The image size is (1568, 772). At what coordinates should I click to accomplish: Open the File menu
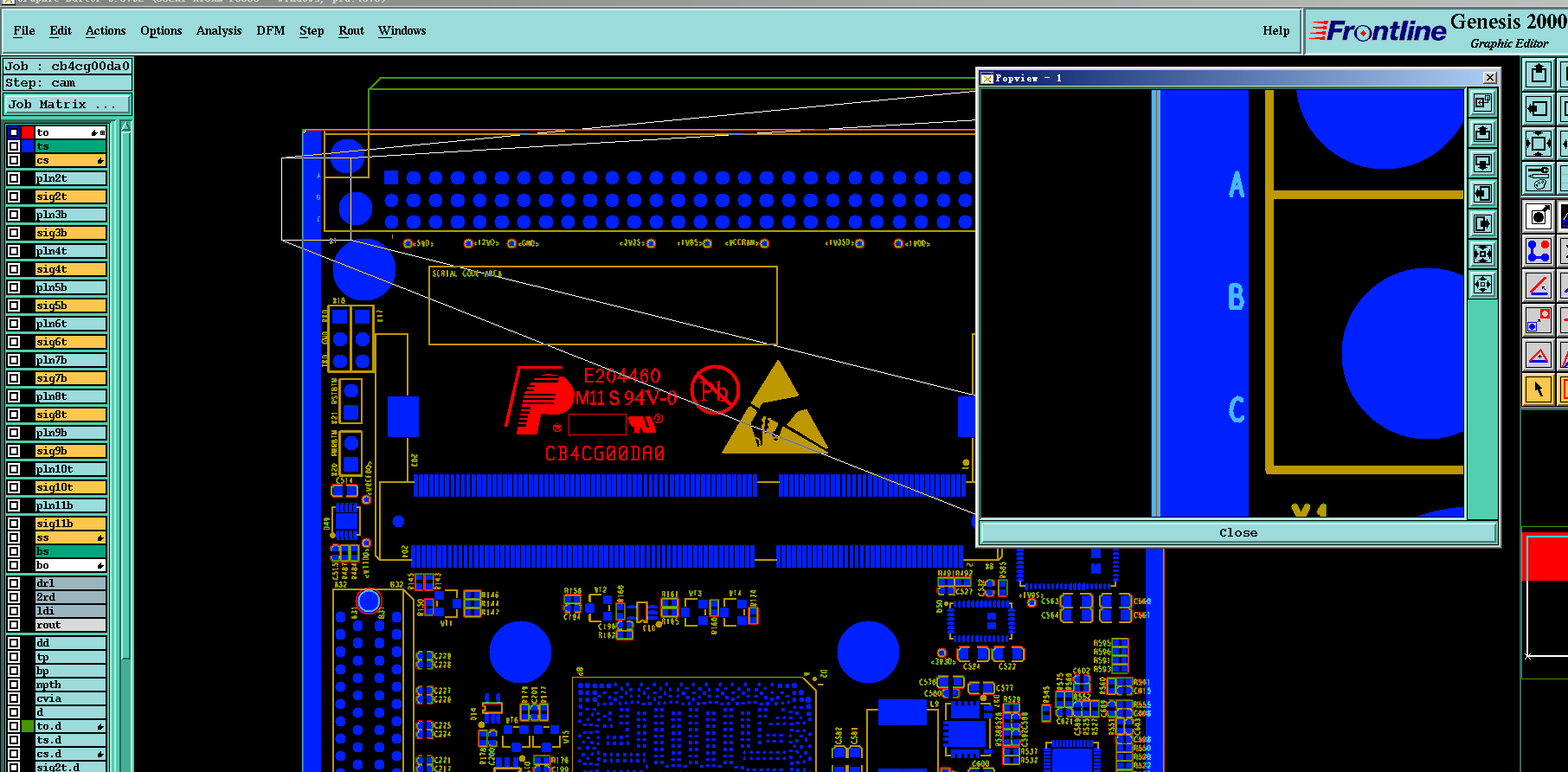[24, 30]
